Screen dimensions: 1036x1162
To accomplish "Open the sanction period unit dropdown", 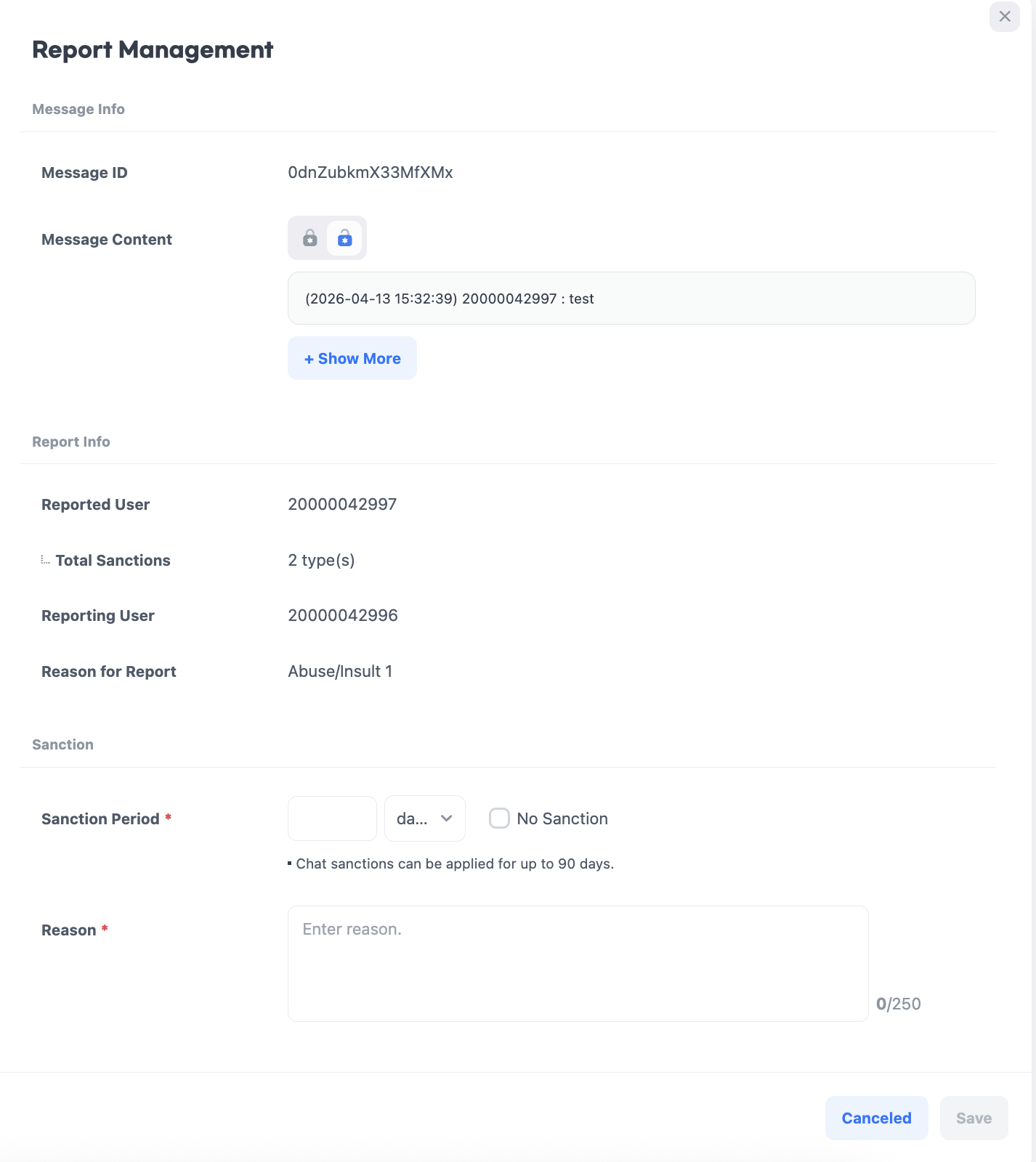I will click(x=424, y=818).
